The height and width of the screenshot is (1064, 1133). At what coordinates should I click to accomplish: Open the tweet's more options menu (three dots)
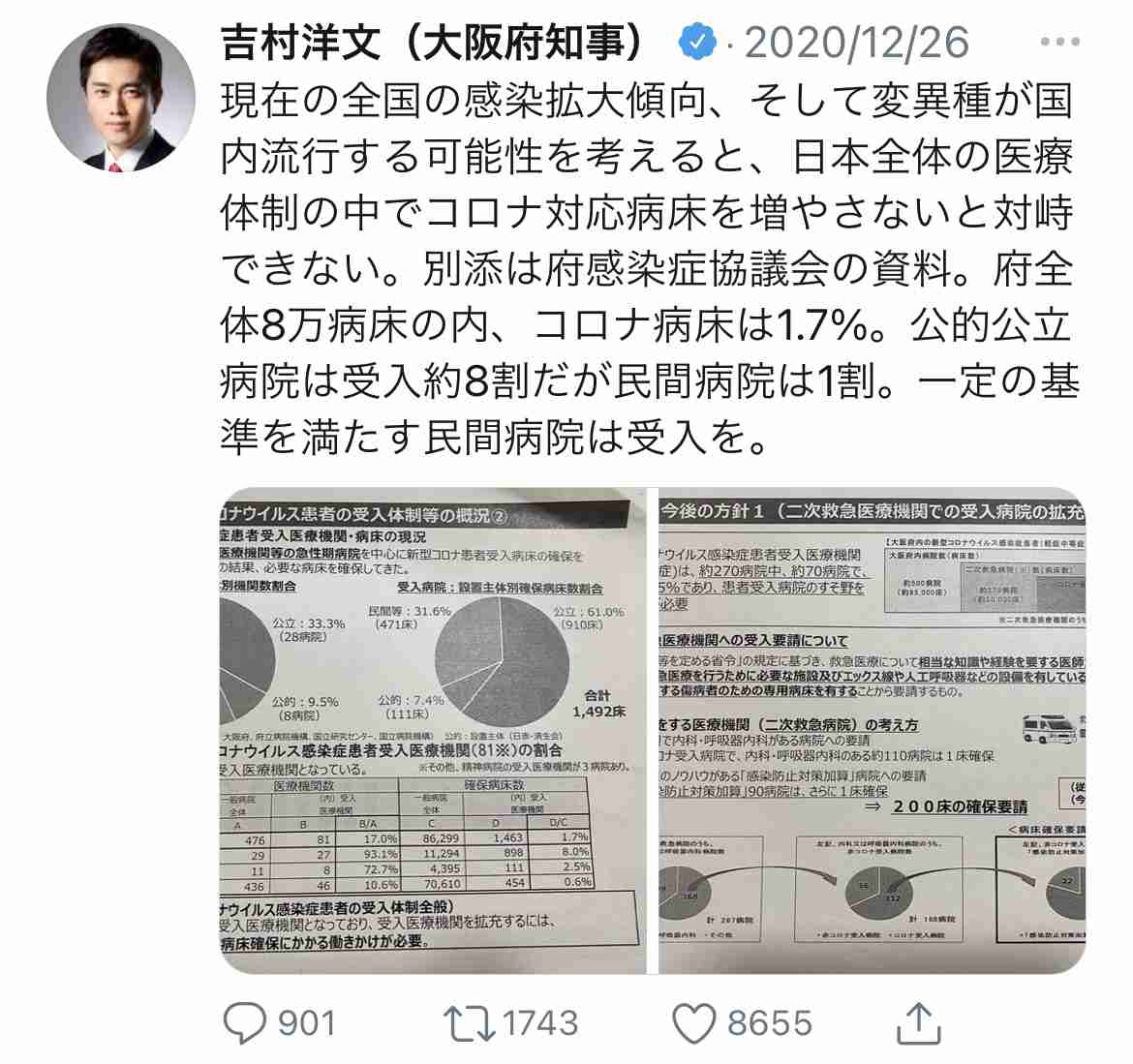tap(1060, 42)
